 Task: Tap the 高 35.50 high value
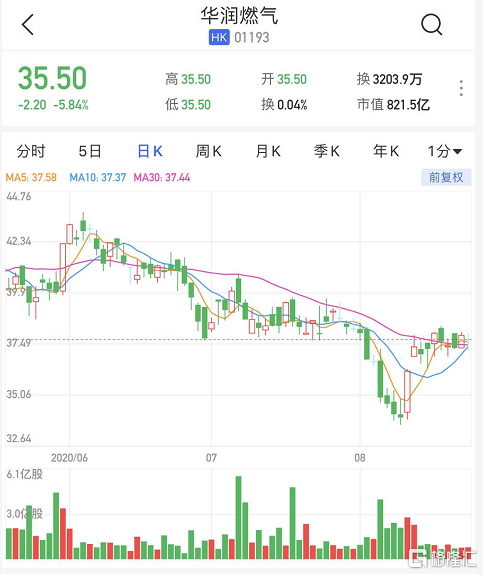(x=188, y=79)
